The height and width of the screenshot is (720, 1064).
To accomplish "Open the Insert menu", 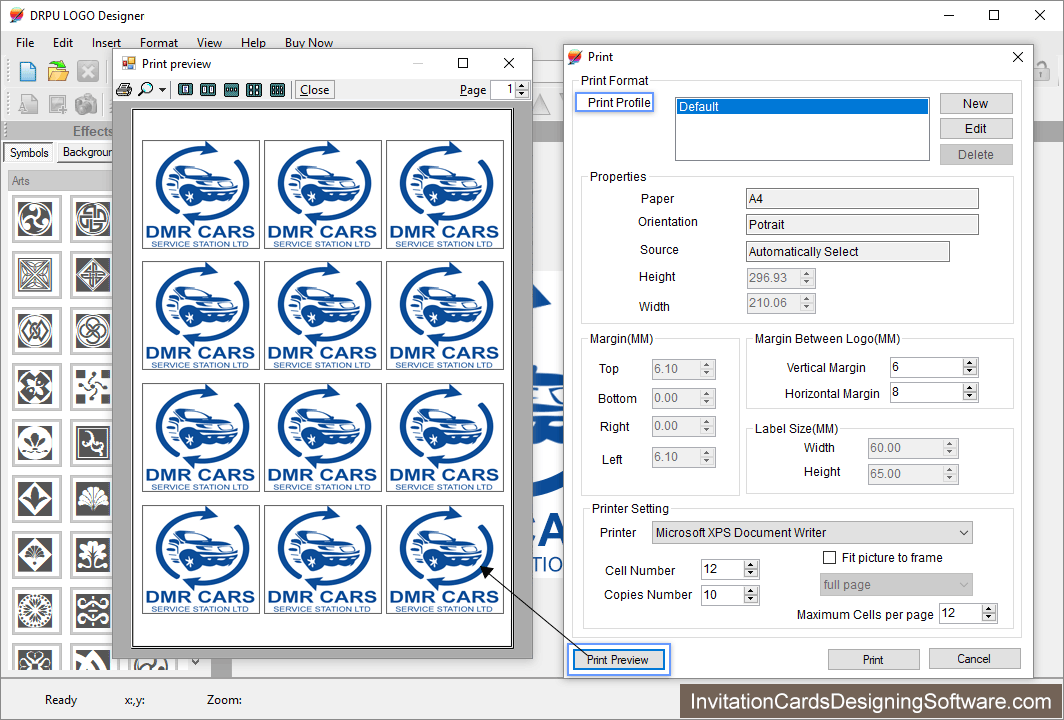I will click(x=107, y=43).
